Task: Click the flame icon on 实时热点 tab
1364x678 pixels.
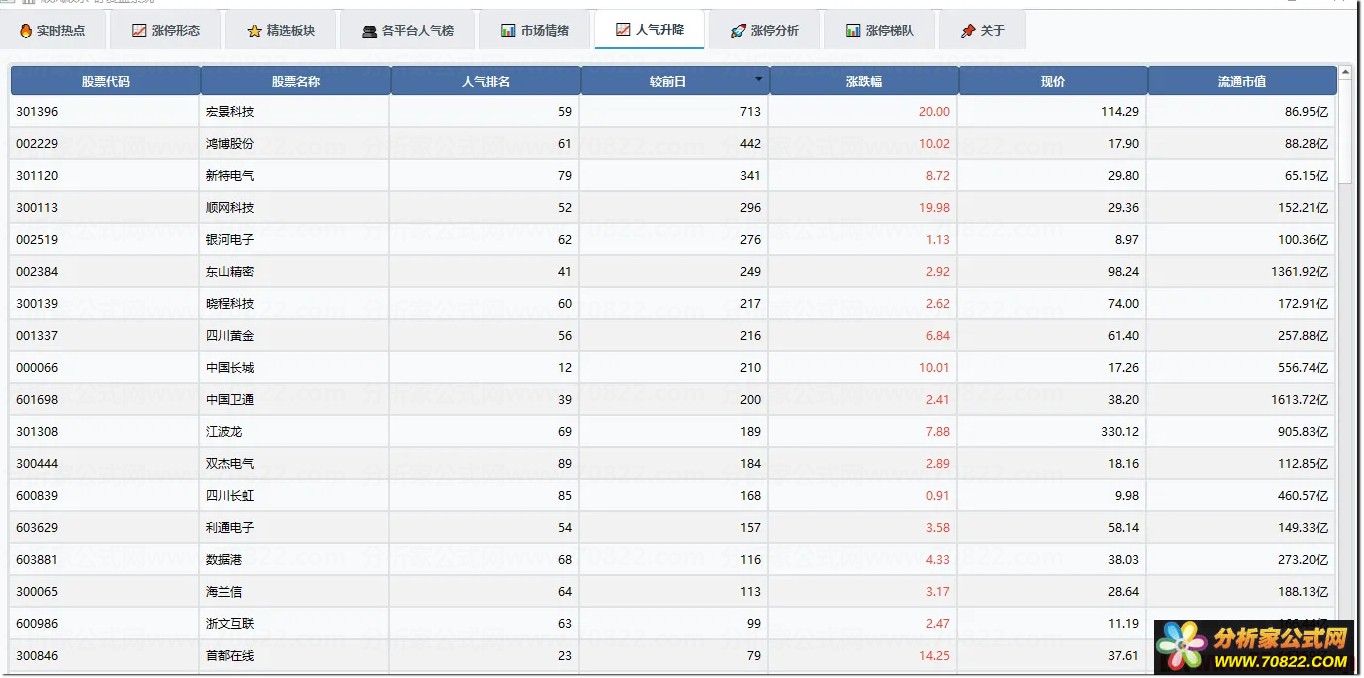Action: tap(26, 31)
